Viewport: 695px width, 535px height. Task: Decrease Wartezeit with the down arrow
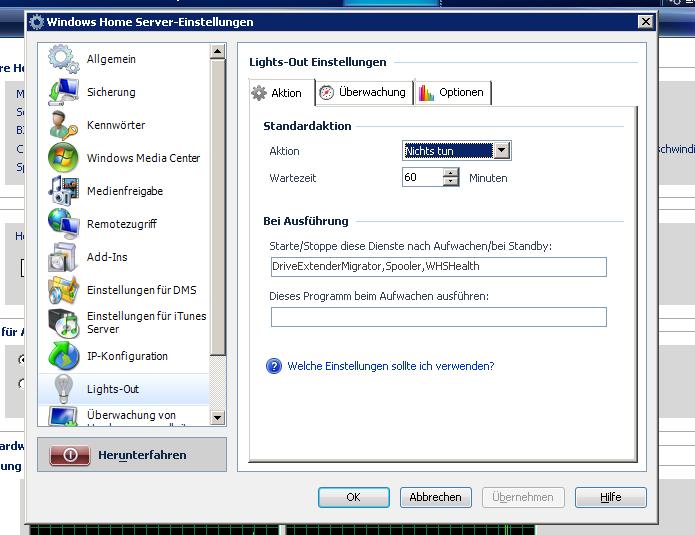[x=451, y=181]
